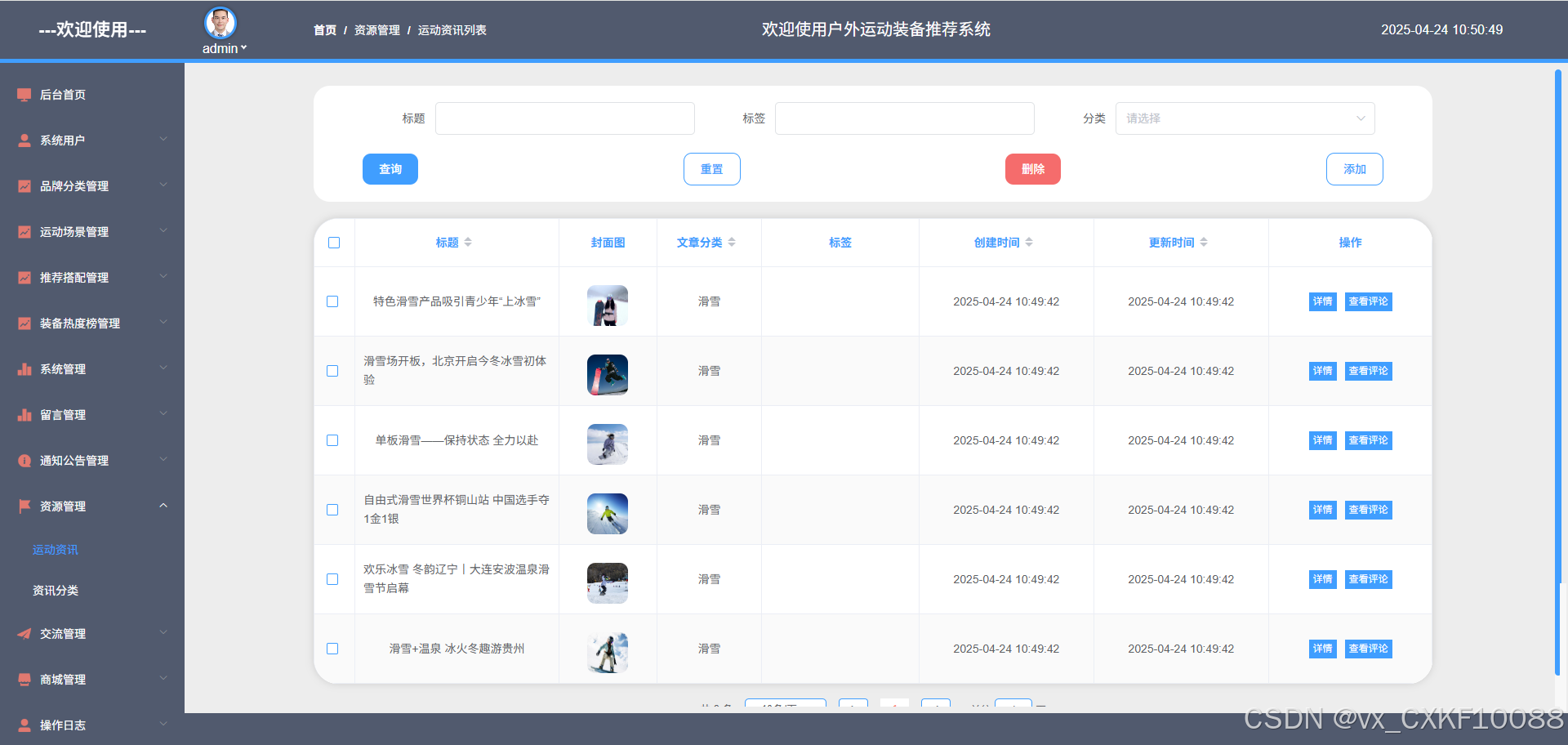This screenshot has height=745, width=1568.
Task: Click cover thumbnail of 欢乐冰雪 冬韵辽宁 row
Action: pos(608,583)
